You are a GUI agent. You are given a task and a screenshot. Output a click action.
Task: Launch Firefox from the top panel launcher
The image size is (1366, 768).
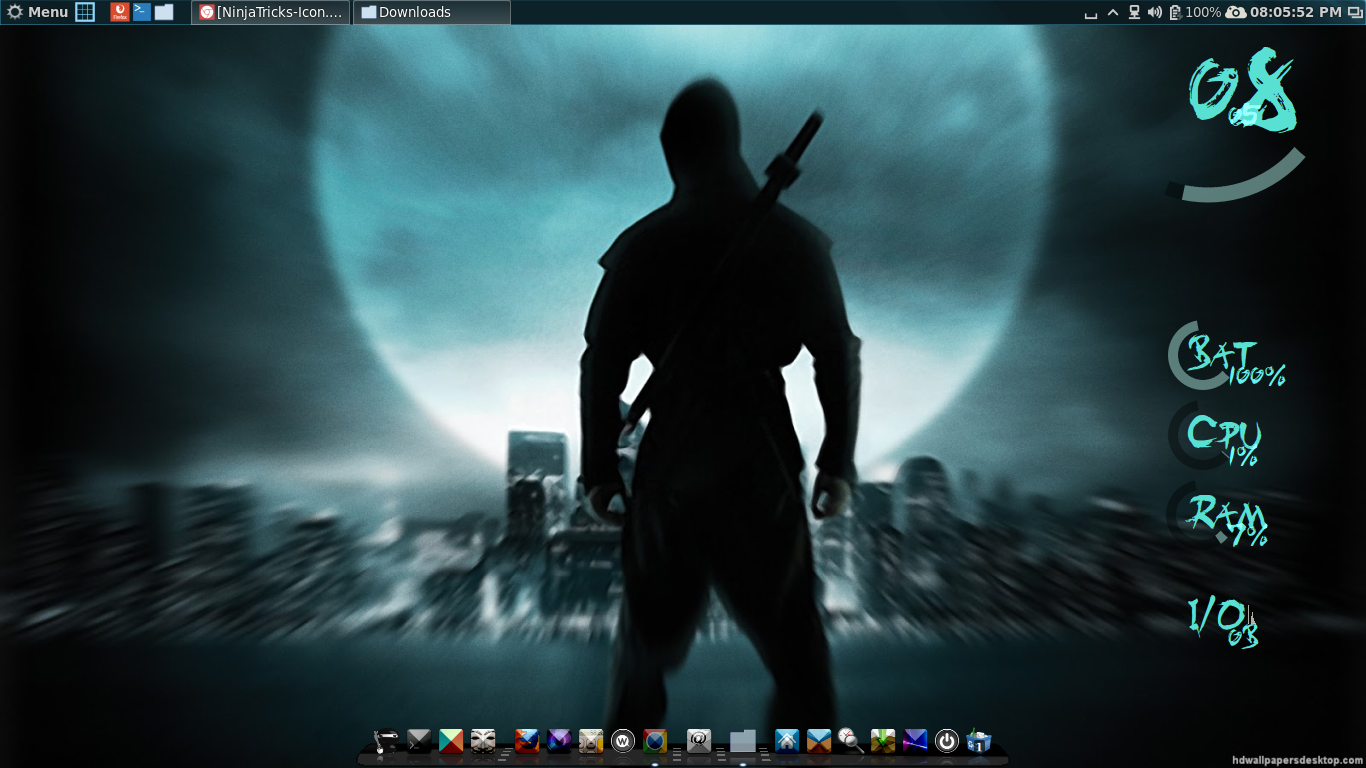pos(120,12)
